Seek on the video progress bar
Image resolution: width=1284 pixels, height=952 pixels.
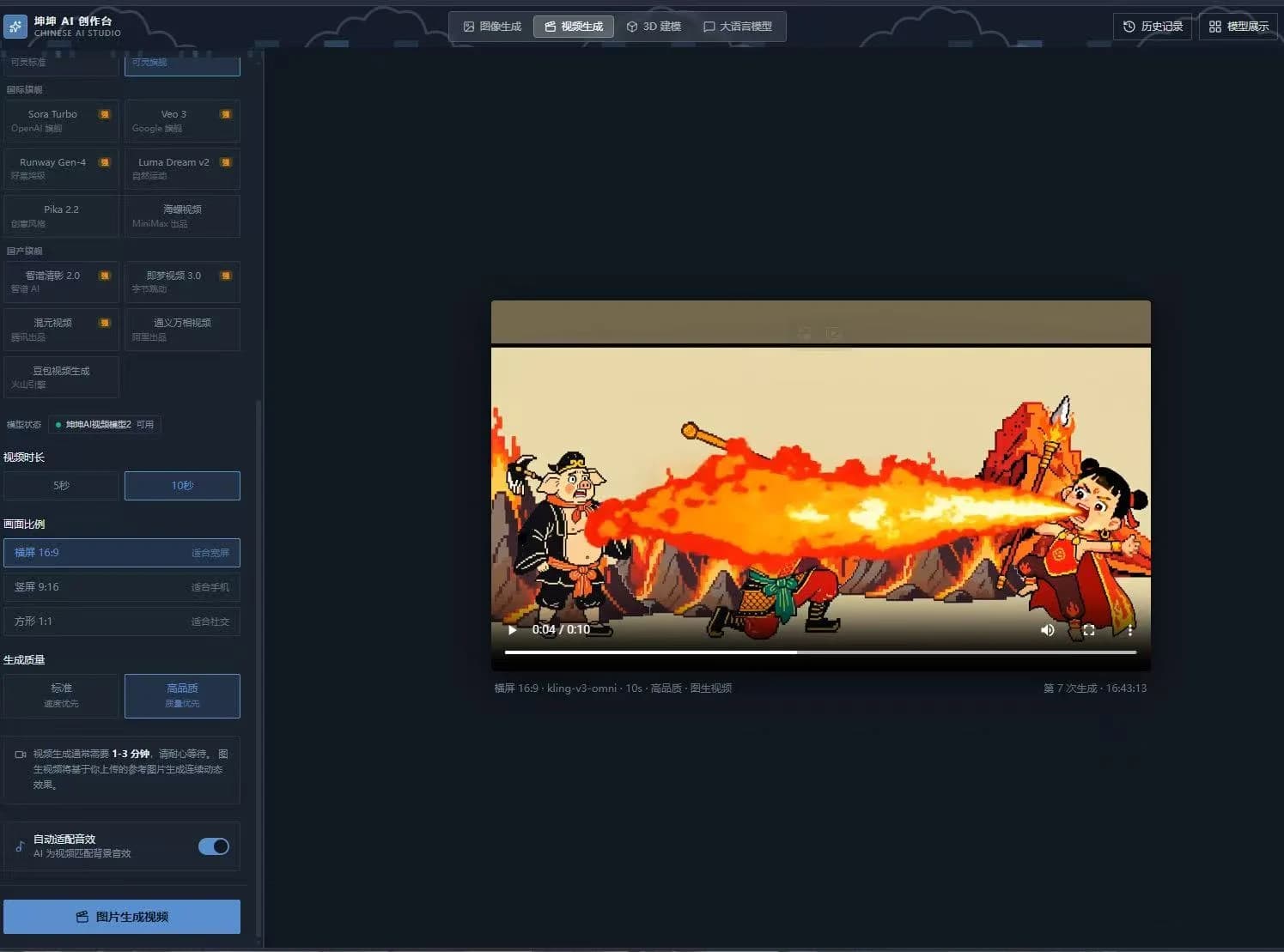click(x=821, y=652)
